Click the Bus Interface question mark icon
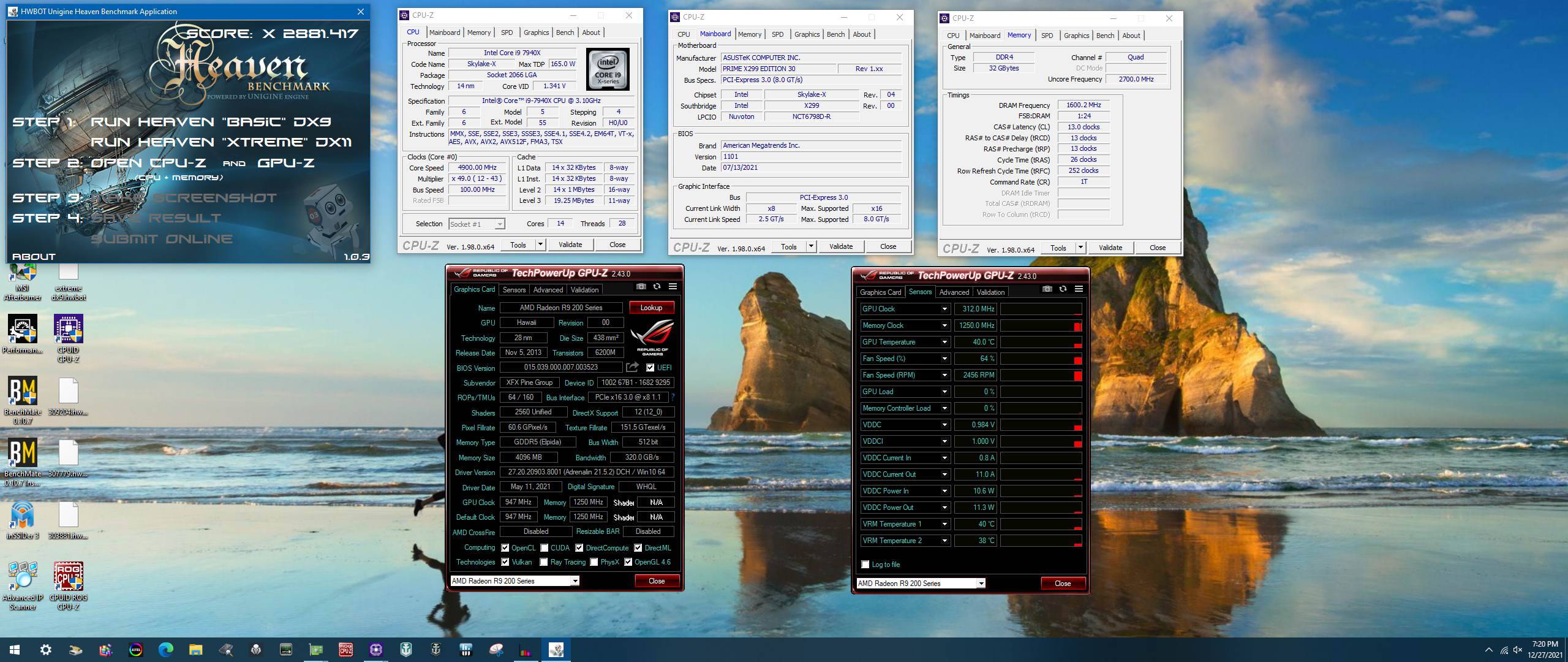 coord(673,397)
